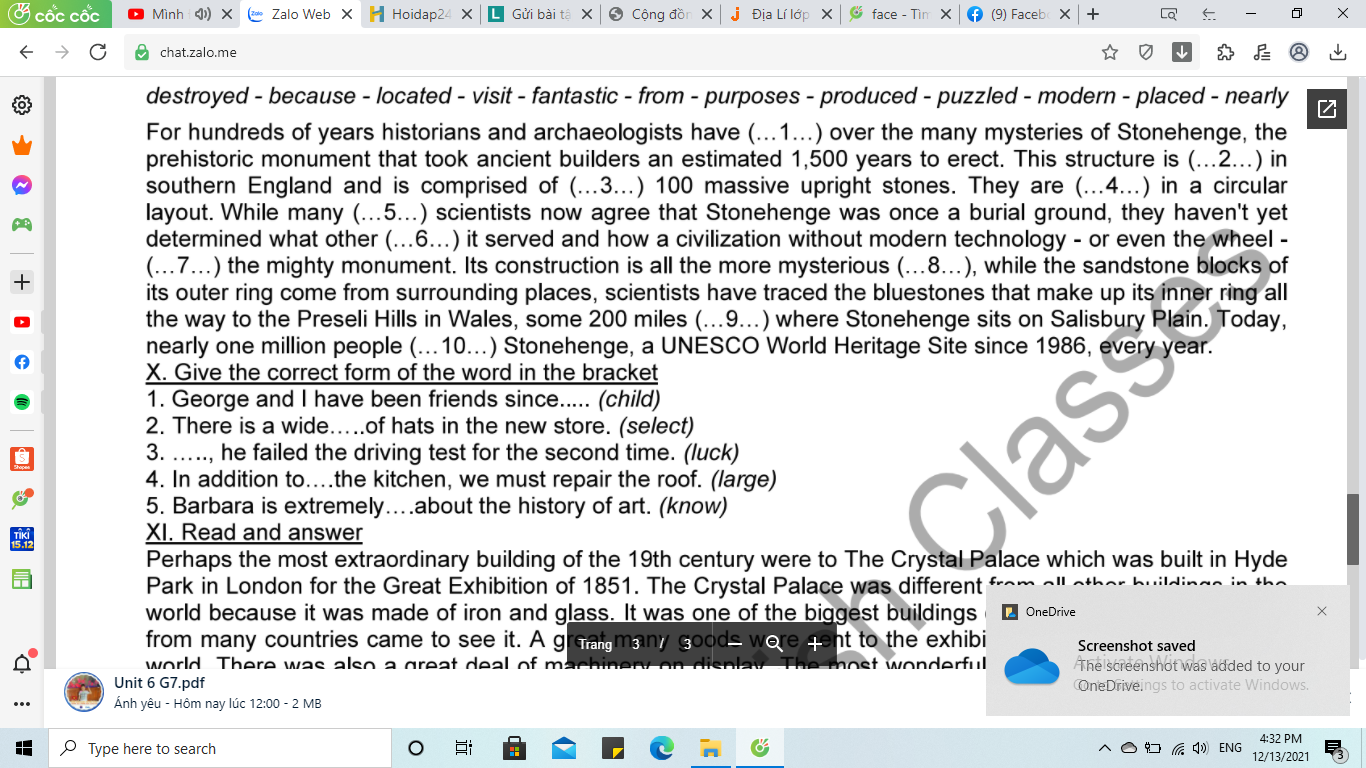Open the sidebar three-dot more menu
Image resolution: width=1366 pixels, height=768 pixels.
21,704
